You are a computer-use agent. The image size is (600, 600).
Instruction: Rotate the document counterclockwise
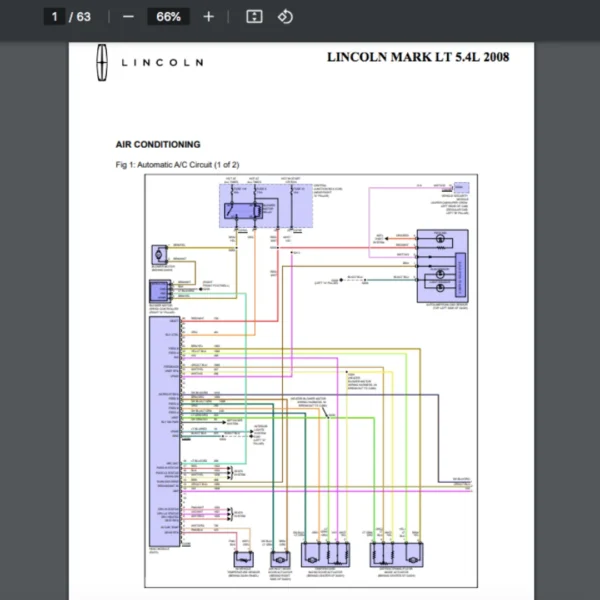pos(285,17)
